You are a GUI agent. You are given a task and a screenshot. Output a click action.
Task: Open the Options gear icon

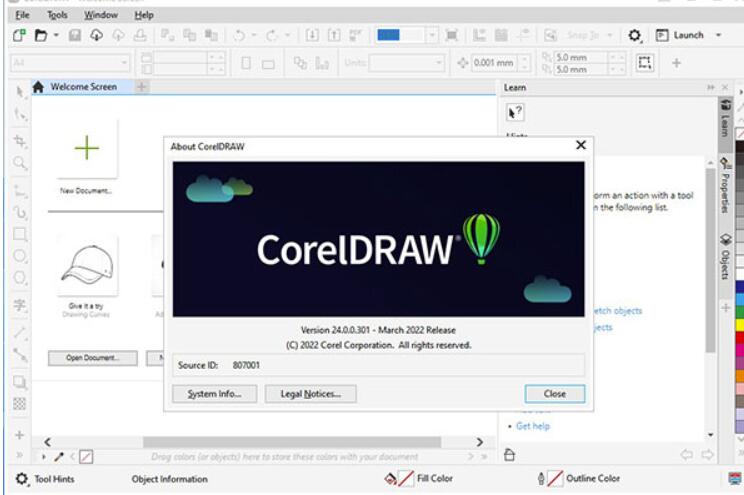pyautogui.click(x=634, y=35)
